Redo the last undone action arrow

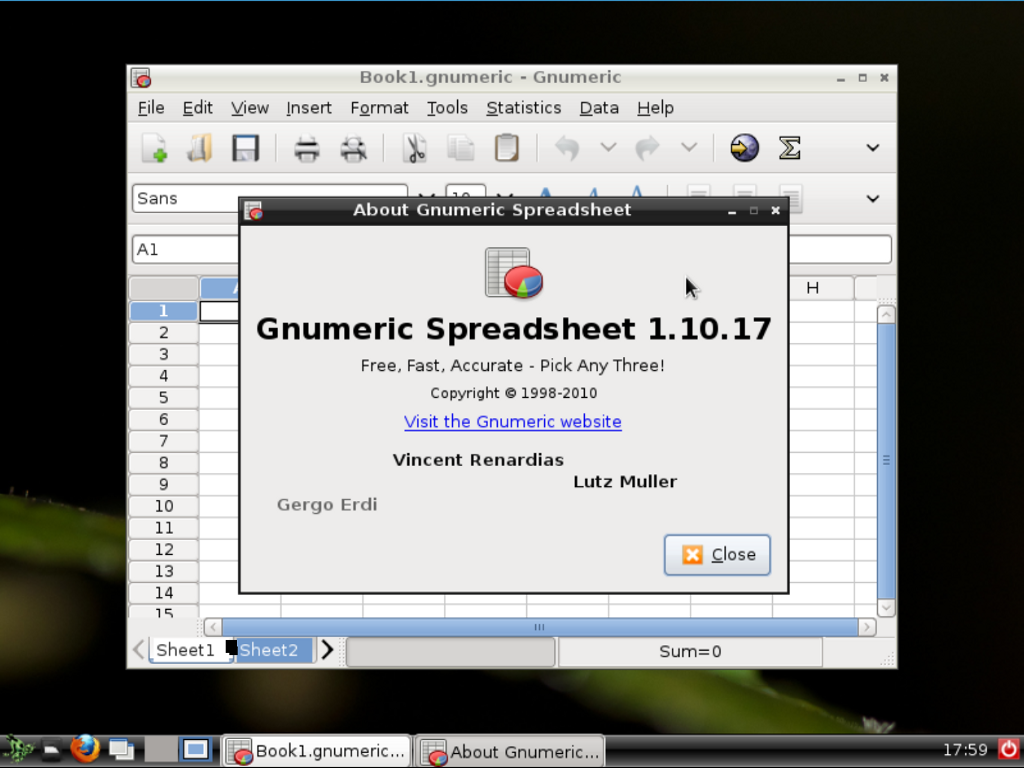point(647,148)
